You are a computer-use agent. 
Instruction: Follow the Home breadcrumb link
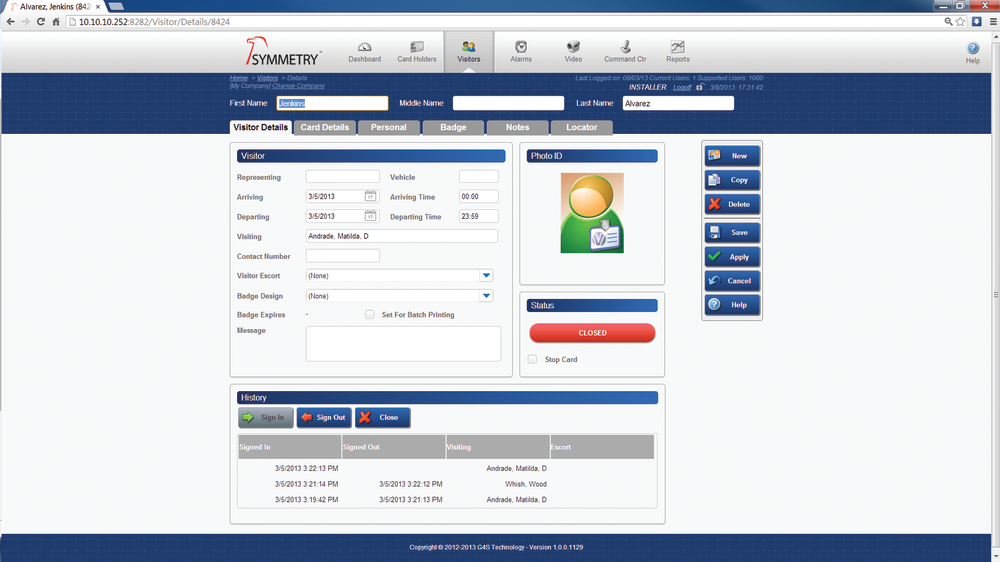tap(239, 78)
